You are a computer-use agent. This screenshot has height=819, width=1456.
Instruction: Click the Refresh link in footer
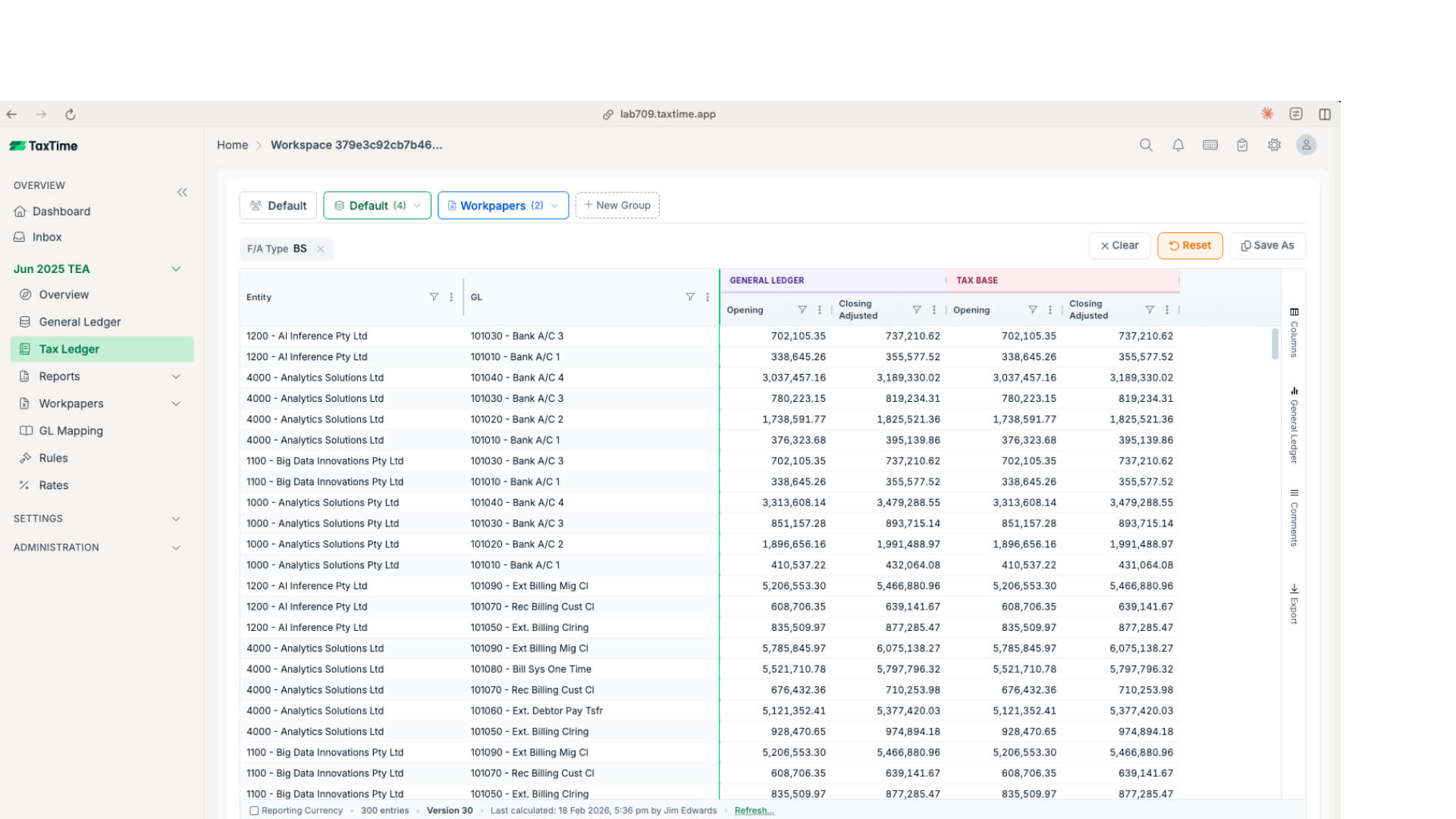pos(754,811)
